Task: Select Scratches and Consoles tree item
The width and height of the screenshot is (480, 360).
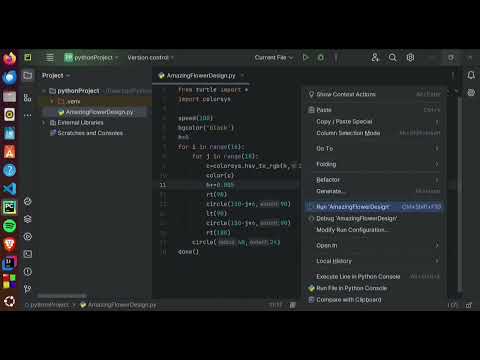Action: coord(86,133)
